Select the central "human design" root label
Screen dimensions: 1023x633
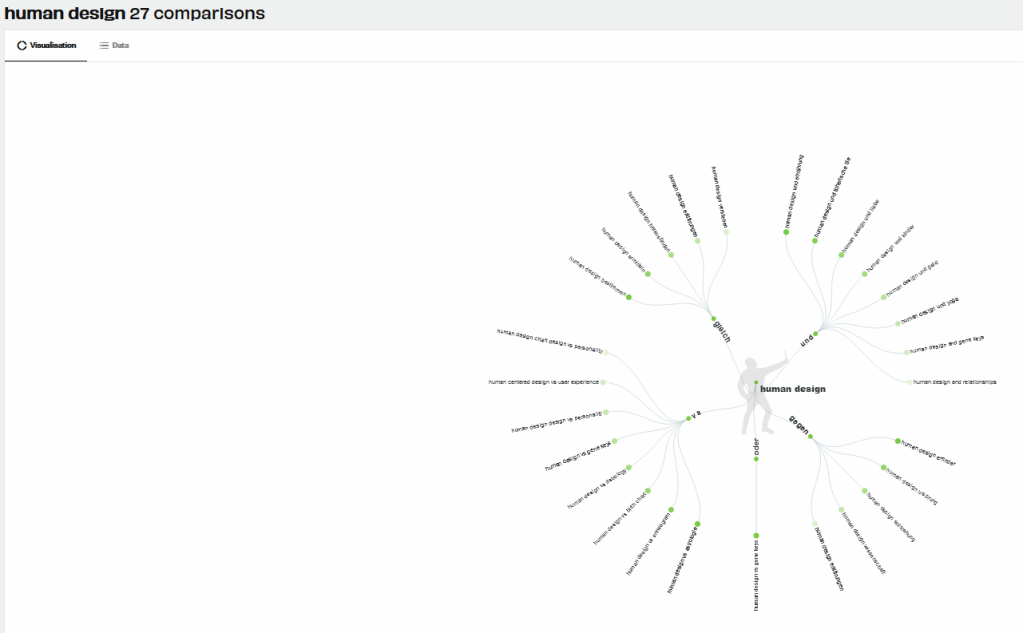pyautogui.click(x=792, y=388)
